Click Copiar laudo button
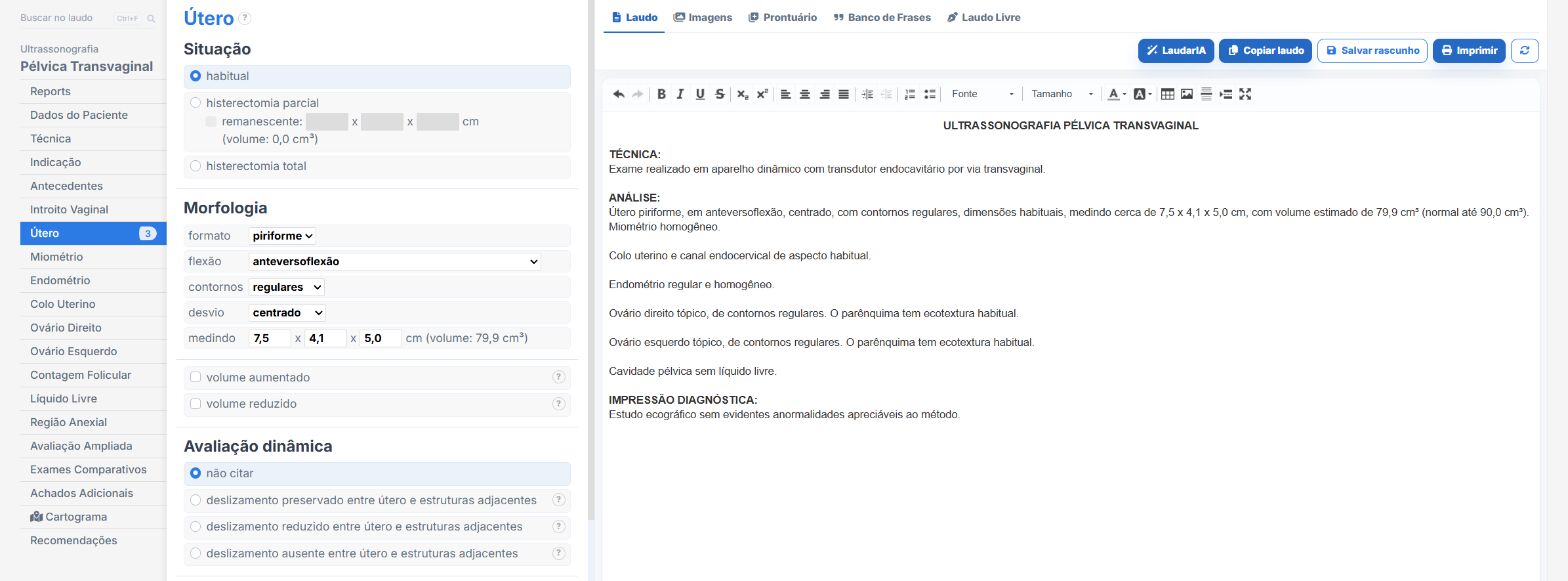The height and width of the screenshot is (581, 1568). pos(1265,50)
